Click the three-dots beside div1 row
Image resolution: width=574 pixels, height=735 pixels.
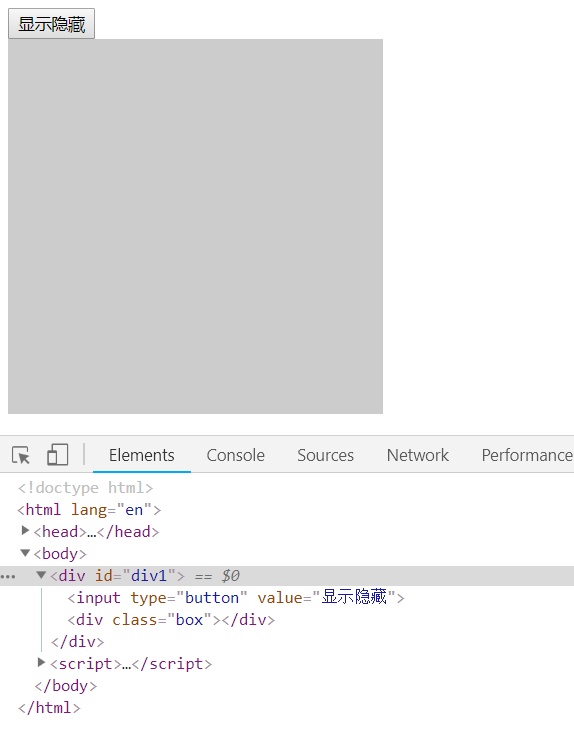[x=8, y=577]
